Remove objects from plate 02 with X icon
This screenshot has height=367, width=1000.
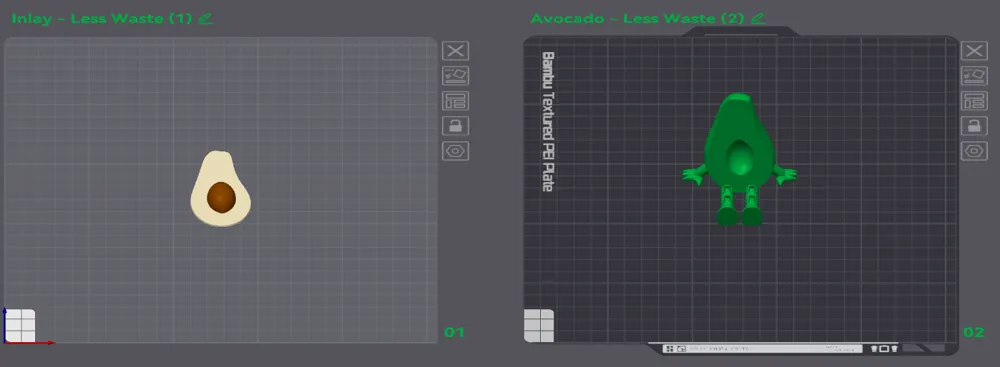pyautogui.click(x=974, y=51)
